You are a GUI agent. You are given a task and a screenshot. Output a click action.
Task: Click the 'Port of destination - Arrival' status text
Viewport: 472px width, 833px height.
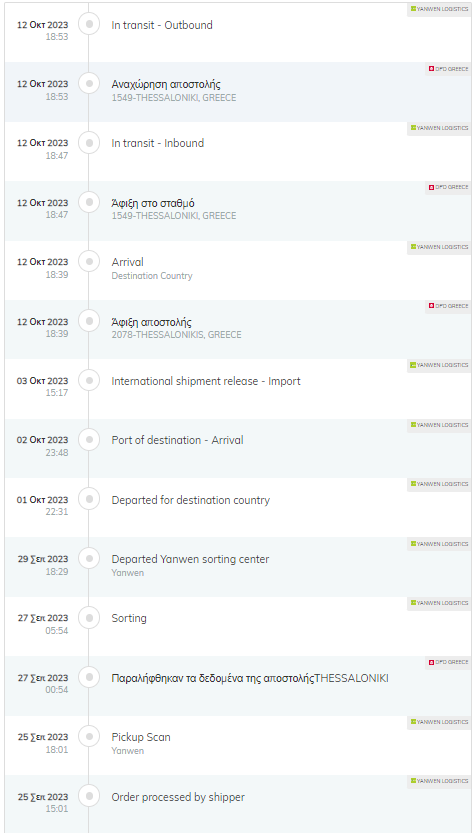(x=178, y=440)
